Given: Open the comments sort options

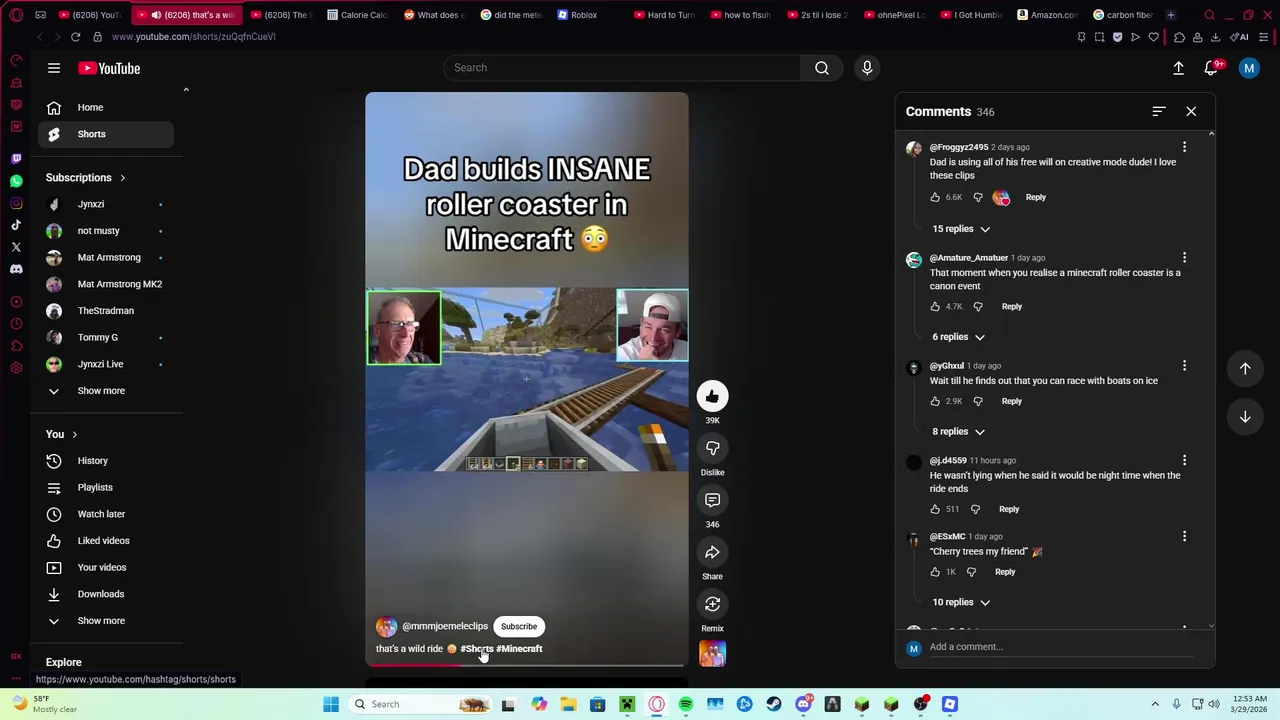Looking at the screenshot, I should [x=1158, y=111].
